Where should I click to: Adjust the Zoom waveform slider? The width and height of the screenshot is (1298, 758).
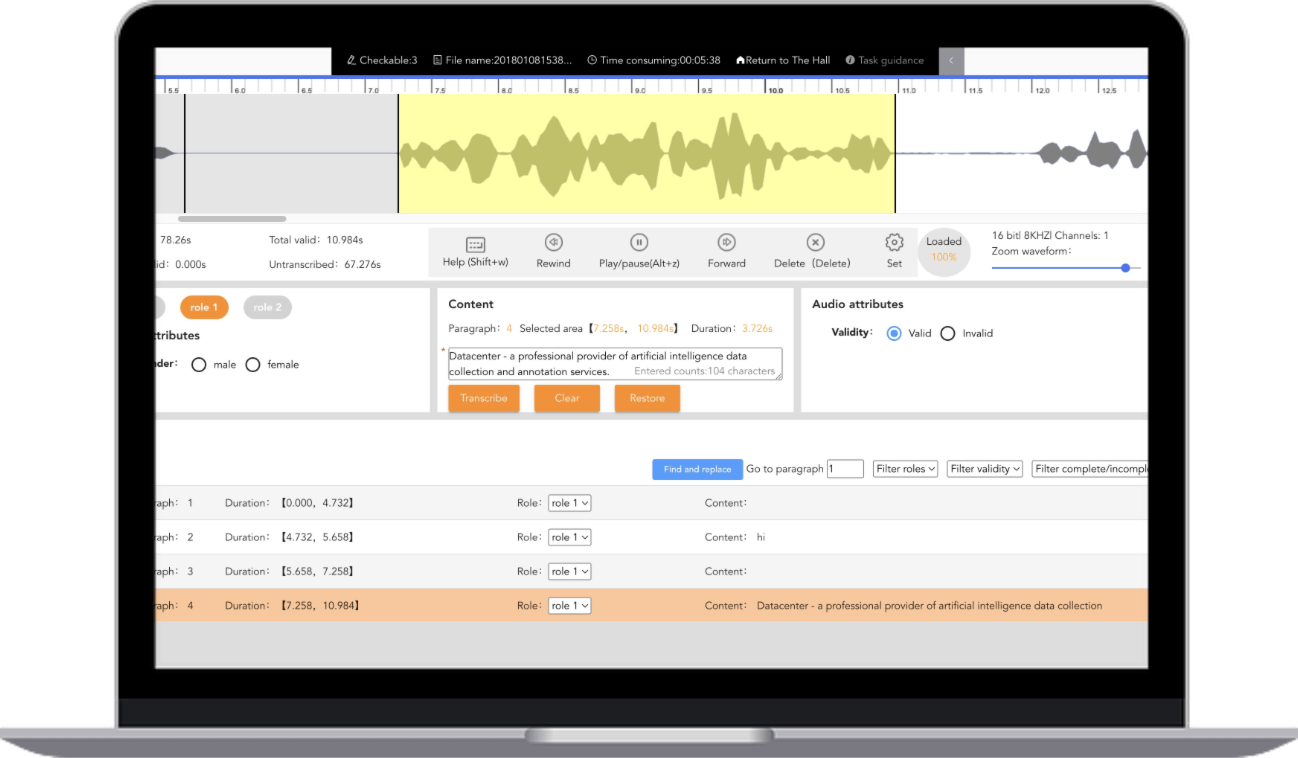point(1125,268)
